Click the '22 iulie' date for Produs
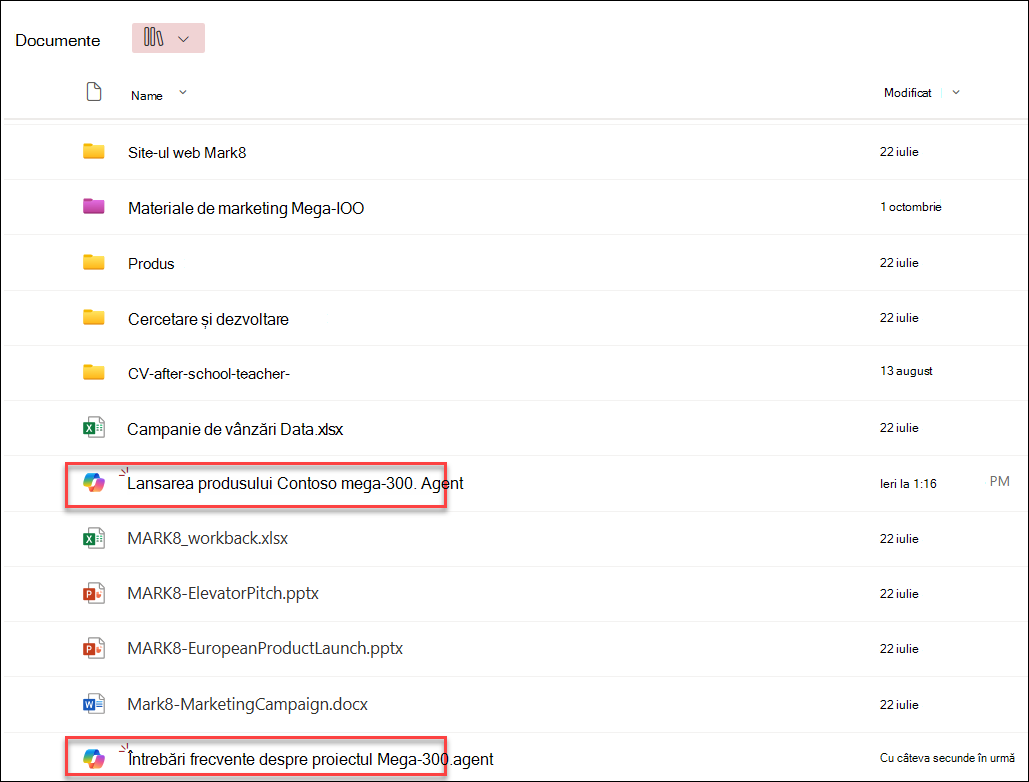Image resolution: width=1029 pixels, height=782 pixels. [x=899, y=263]
